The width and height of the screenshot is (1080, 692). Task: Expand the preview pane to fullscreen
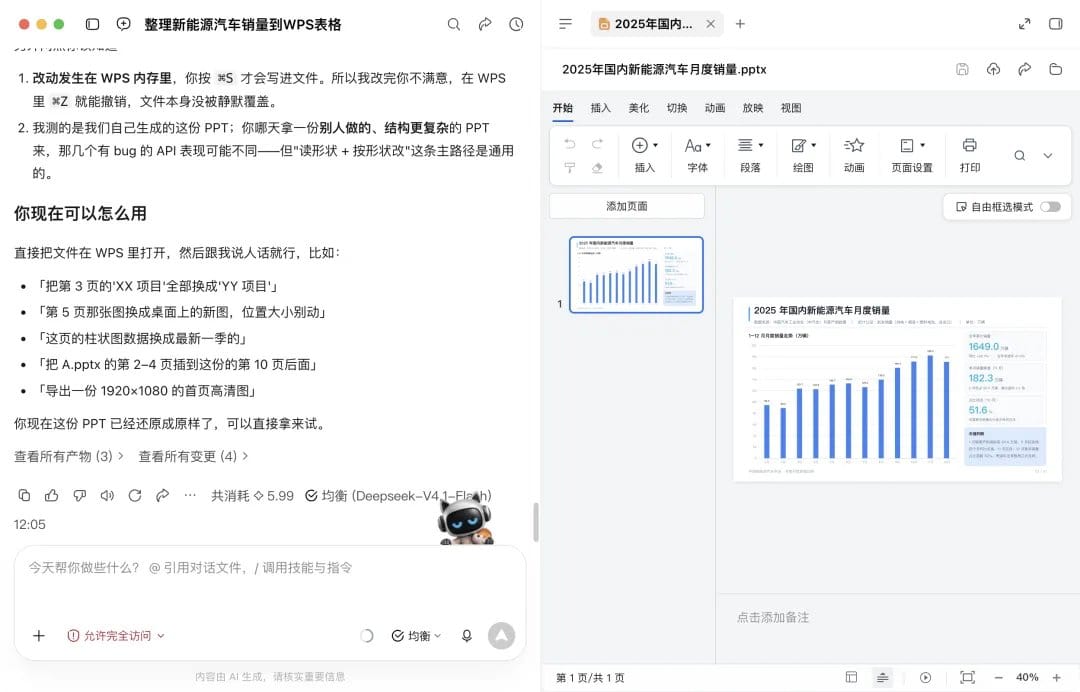coord(1024,24)
